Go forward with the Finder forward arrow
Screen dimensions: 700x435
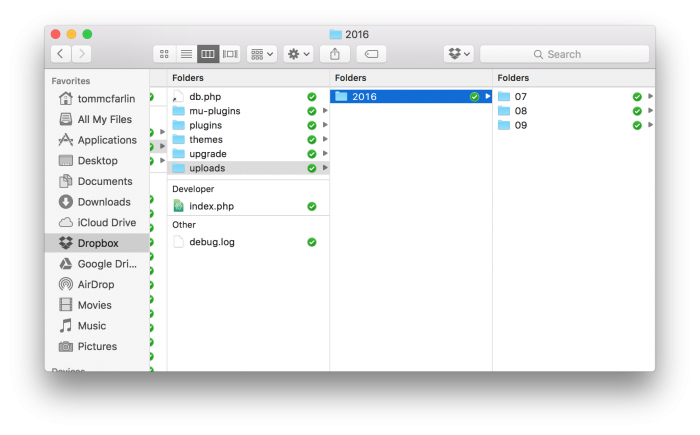[x=81, y=54]
